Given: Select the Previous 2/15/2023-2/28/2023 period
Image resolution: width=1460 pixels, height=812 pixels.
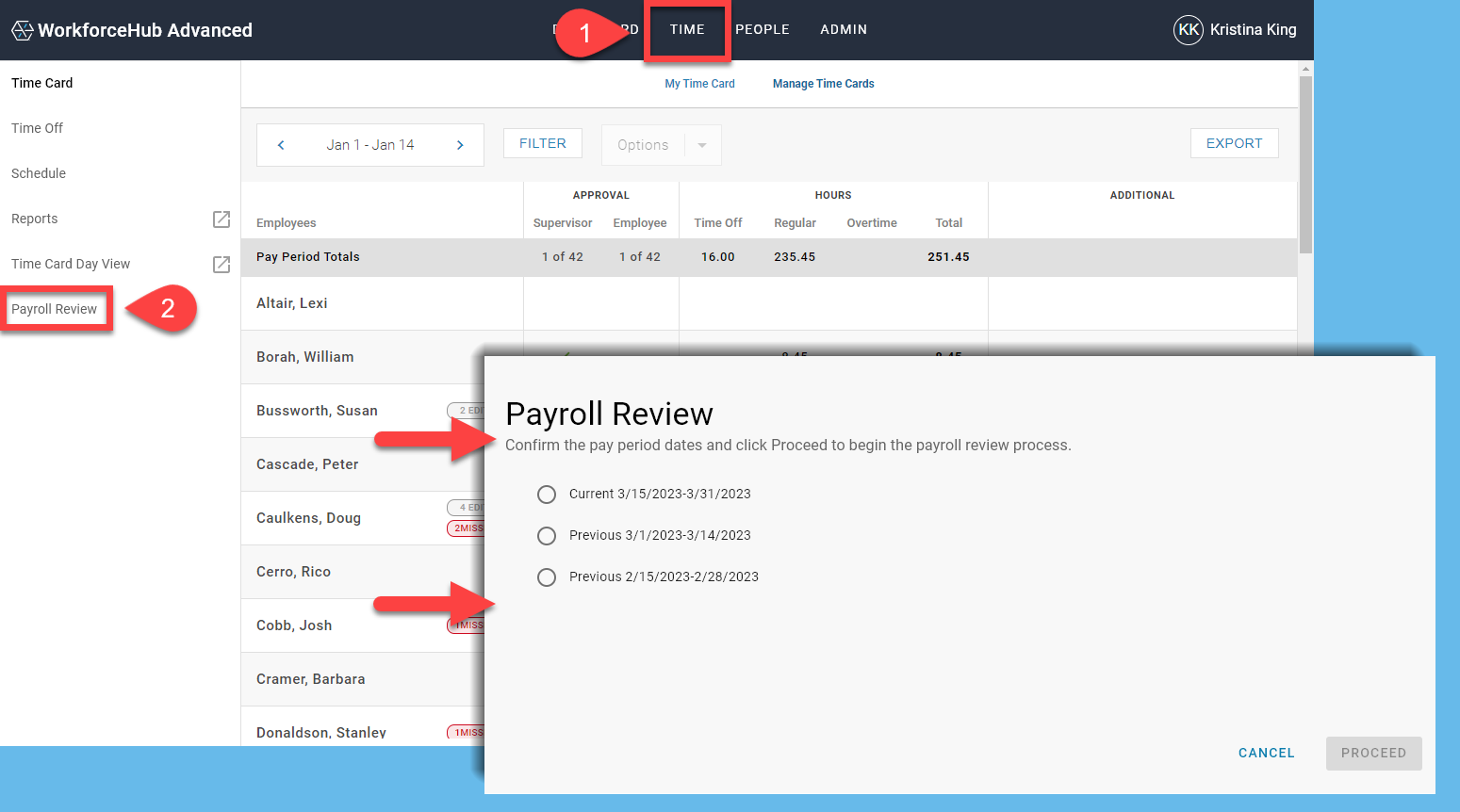Looking at the screenshot, I should pyautogui.click(x=547, y=577).
